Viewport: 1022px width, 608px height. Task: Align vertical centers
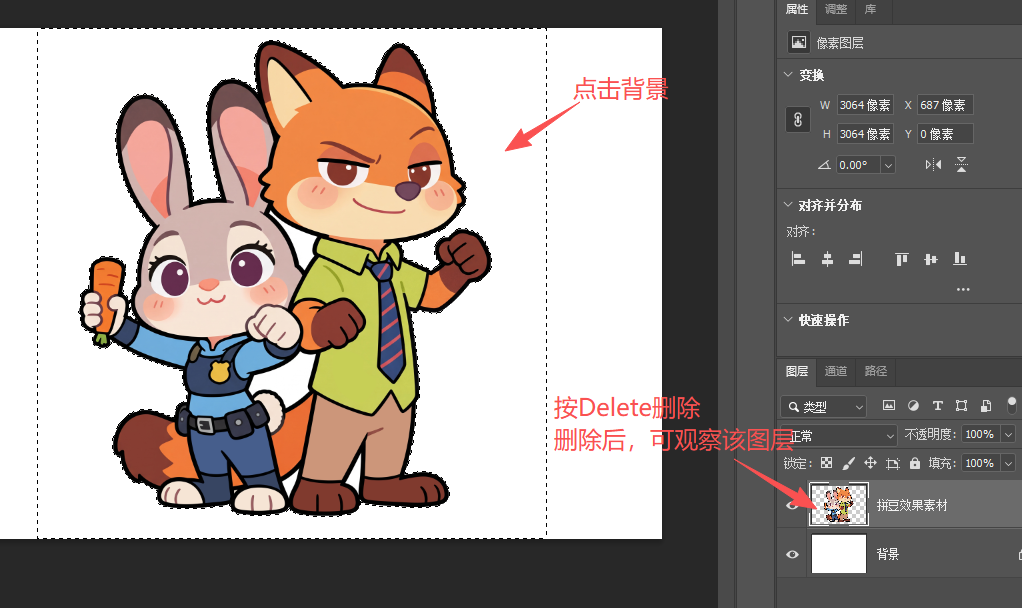(931, 259)
